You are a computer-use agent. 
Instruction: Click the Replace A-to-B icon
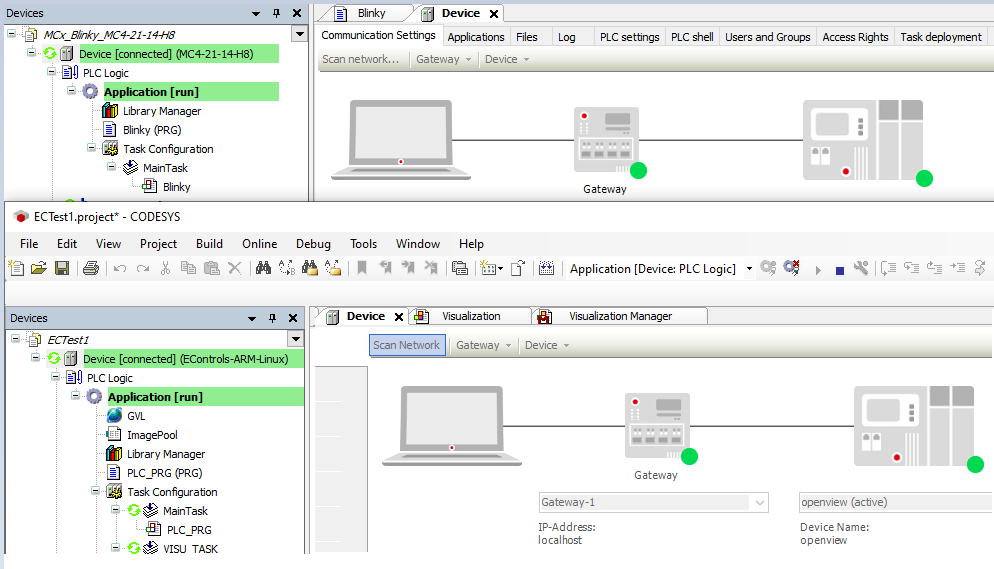[287, 268]
